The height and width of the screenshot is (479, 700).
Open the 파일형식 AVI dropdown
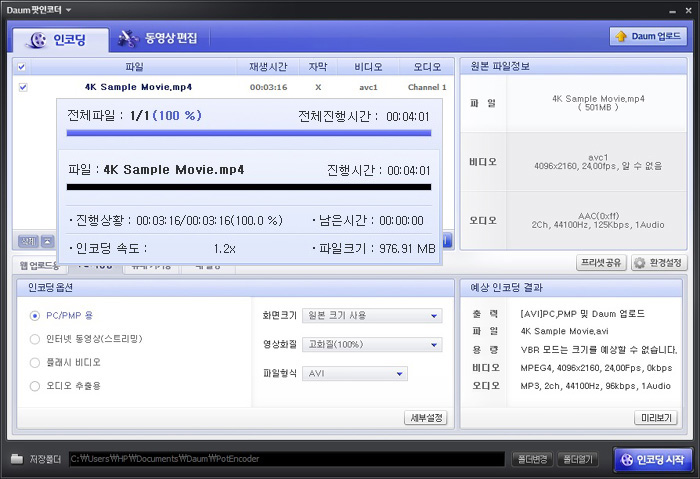click(x=355, y=373)
